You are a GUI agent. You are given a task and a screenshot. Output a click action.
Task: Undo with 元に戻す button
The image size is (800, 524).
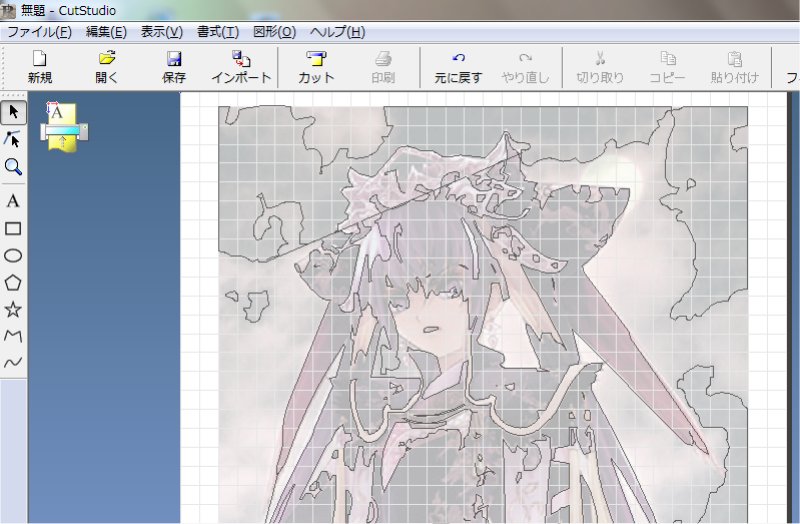click(x=458, y=67)
